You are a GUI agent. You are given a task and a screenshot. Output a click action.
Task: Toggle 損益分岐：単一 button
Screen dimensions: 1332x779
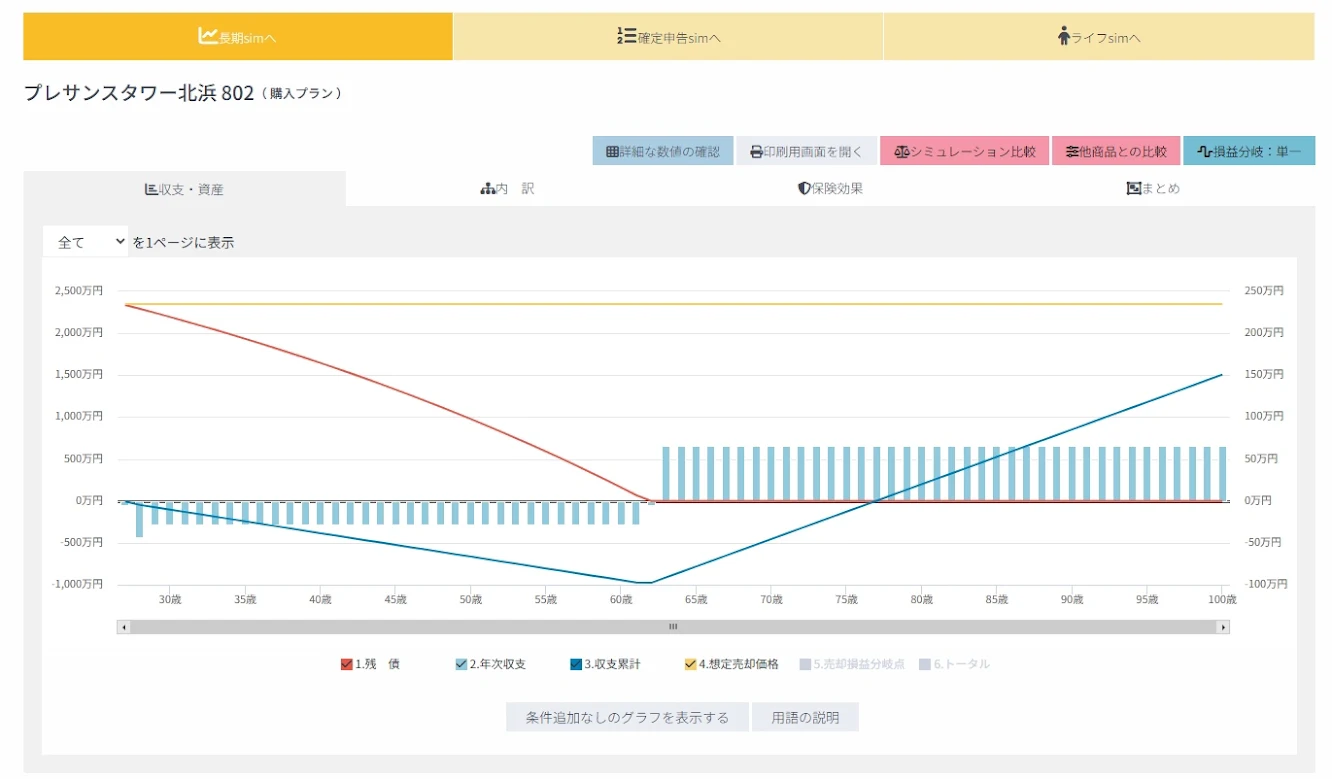(1249, 151)
